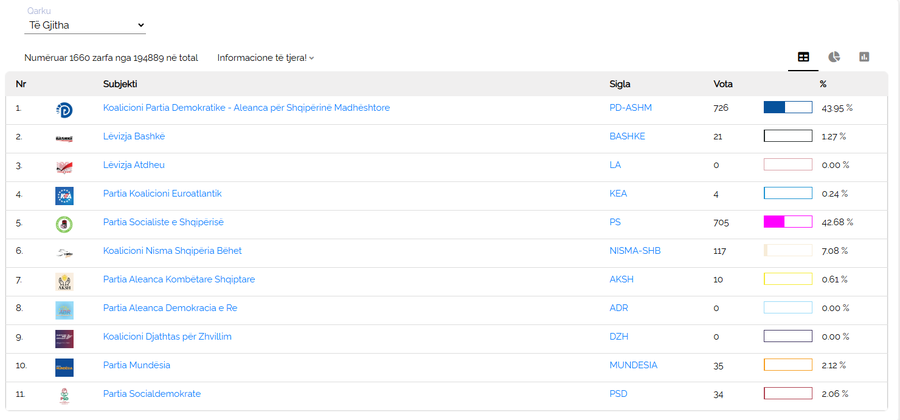Click the BASHKE sigla link
900x420 pixels.
click(627, 136)
